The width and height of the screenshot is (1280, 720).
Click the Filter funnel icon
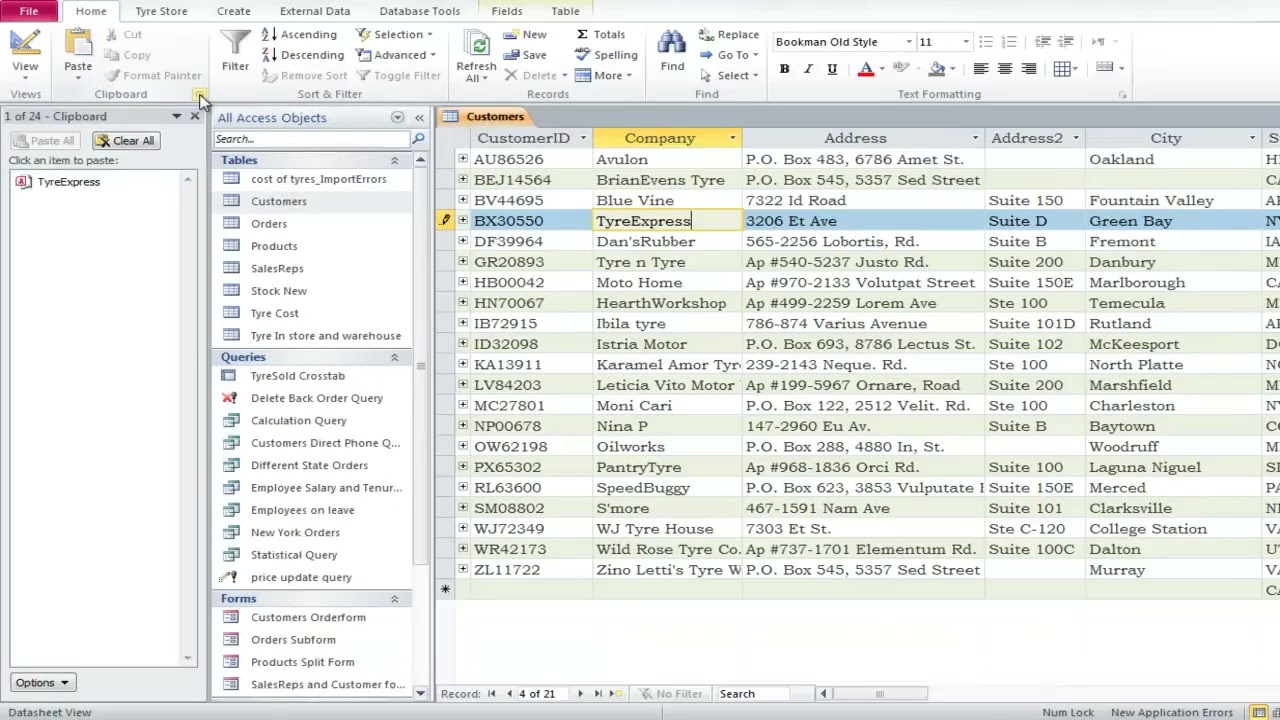click(x=235, y=50)
